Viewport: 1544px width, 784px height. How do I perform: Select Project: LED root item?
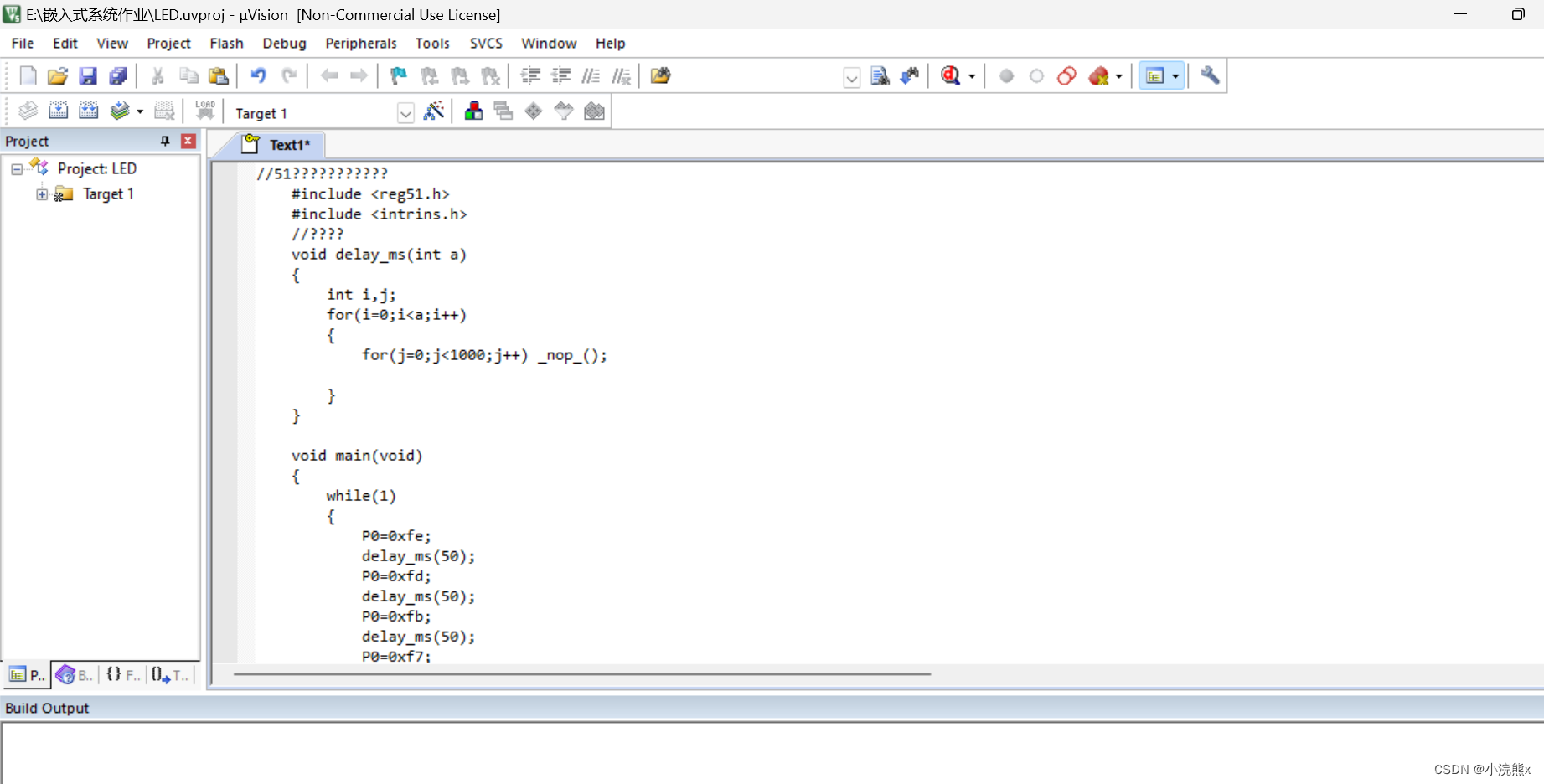[96, 169]
